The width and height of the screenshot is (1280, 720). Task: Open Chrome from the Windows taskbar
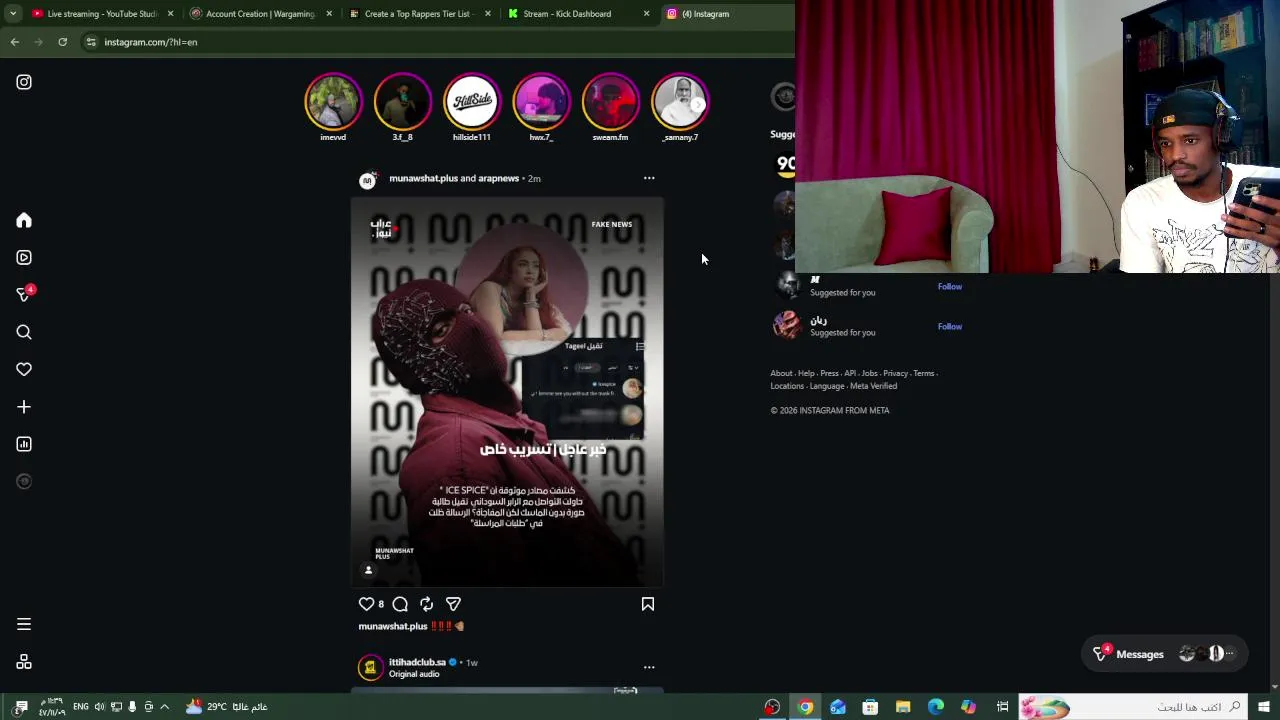click(x=805, y=707)
